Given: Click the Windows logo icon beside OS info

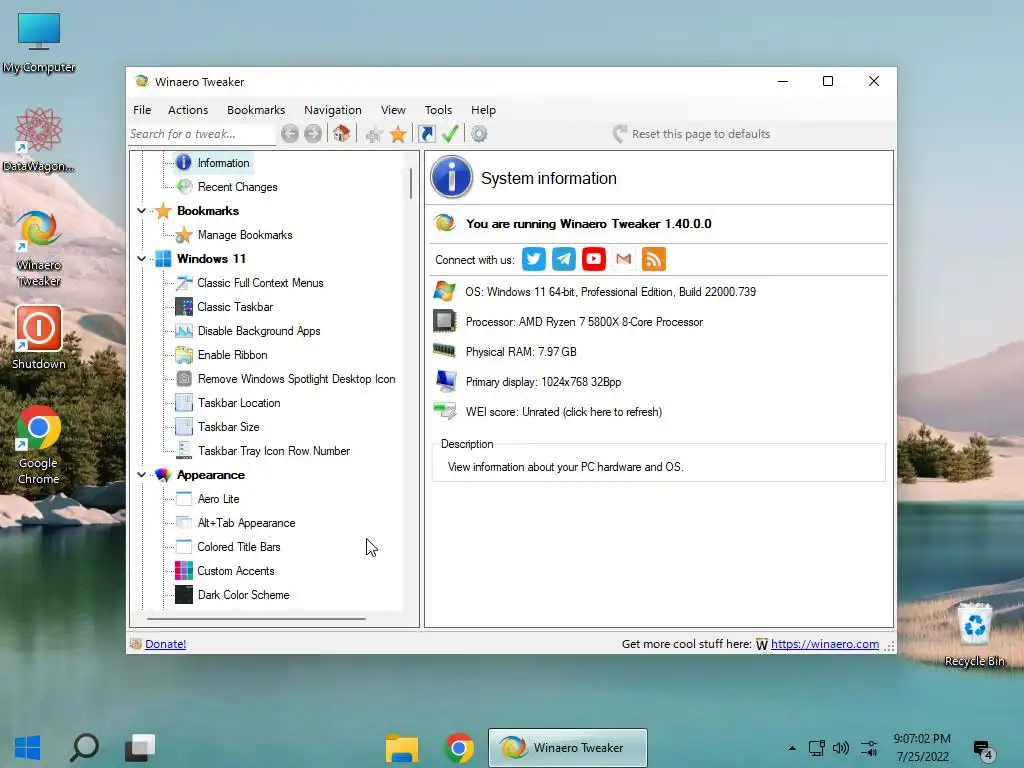Looking at the screenshot, I should (x=444, y=291).
